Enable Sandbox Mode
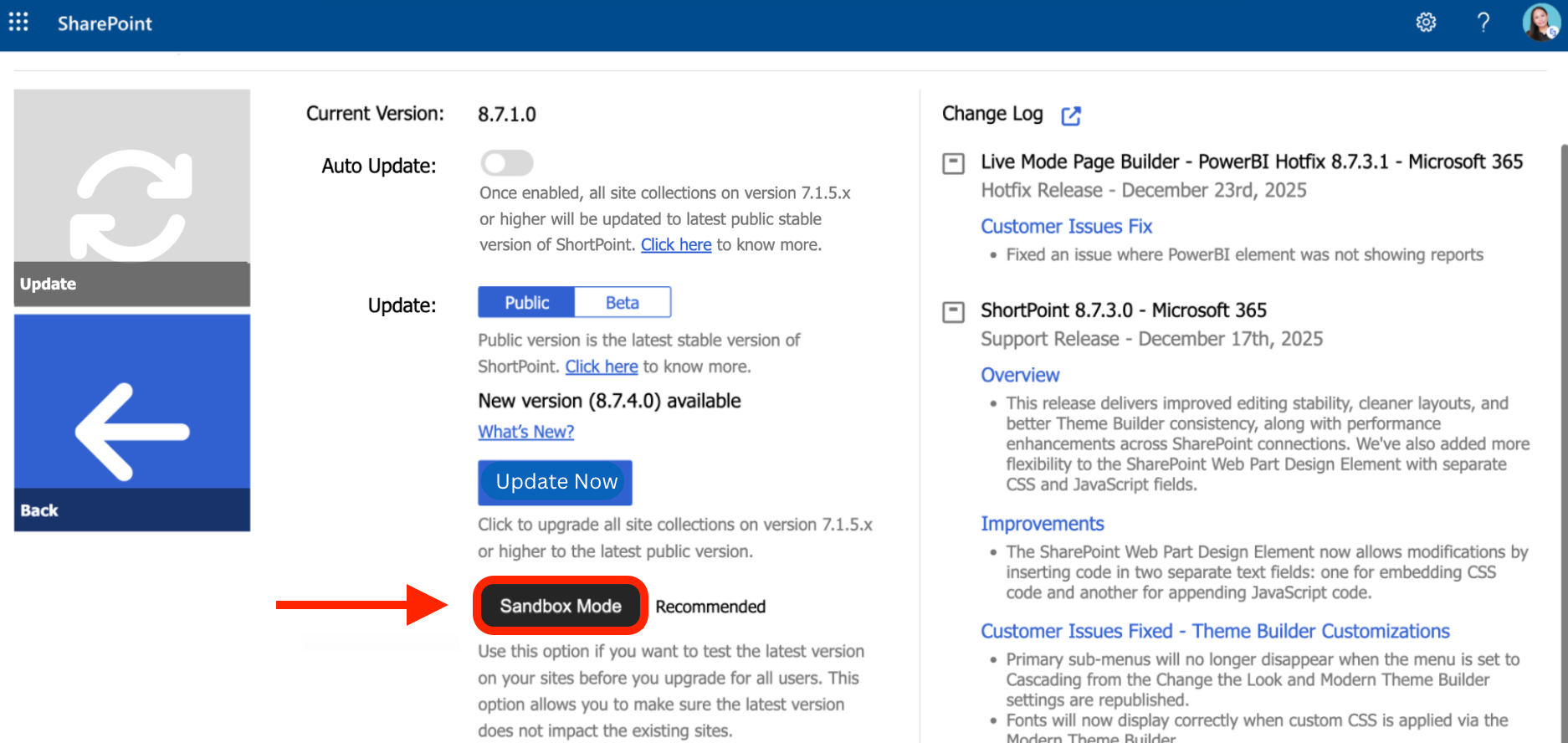This screenshot has height=743, width=1568. point(561,606)
